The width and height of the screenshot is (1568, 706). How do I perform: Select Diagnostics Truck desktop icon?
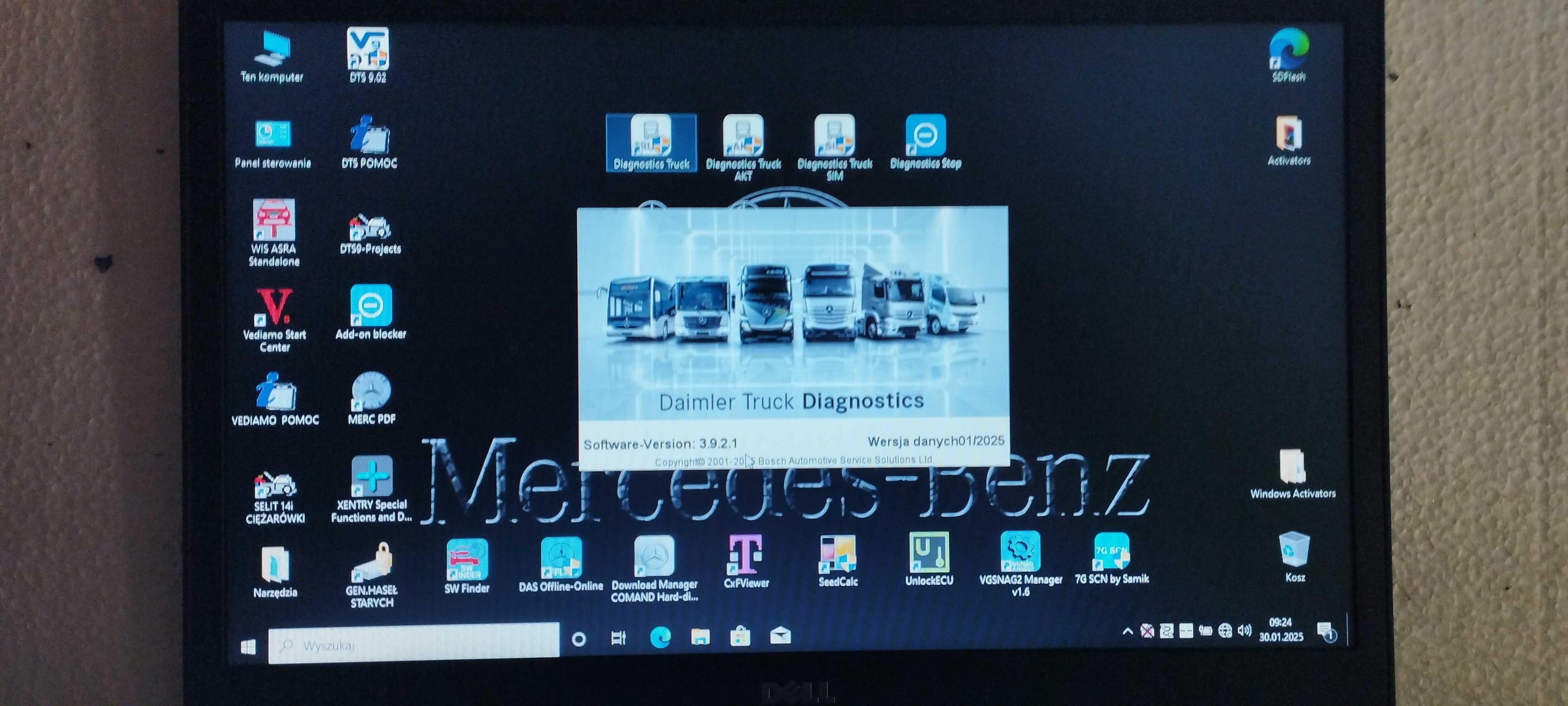(651, 143)
